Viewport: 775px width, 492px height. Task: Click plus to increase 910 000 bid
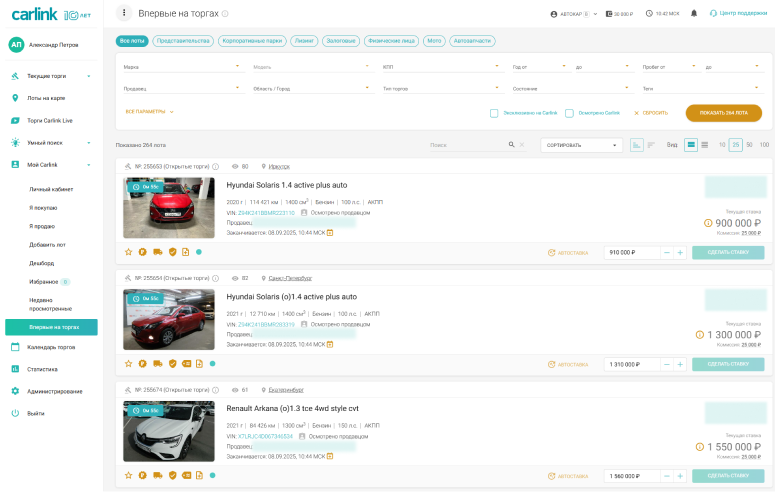[680, 252]
